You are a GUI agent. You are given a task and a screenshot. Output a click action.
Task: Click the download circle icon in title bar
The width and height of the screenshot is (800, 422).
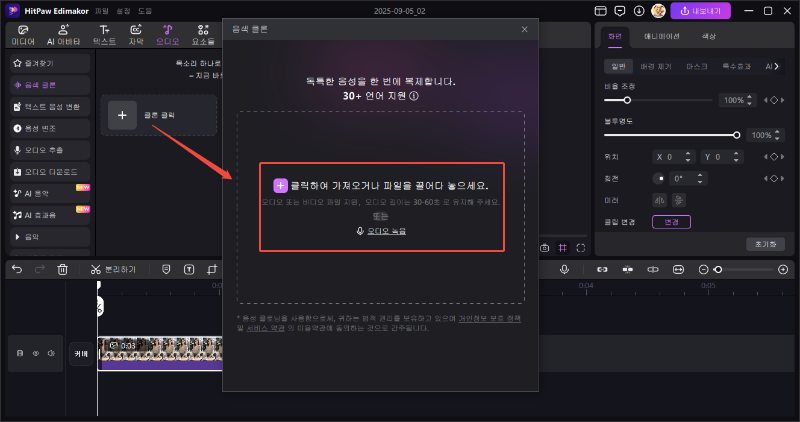(639, 11)
